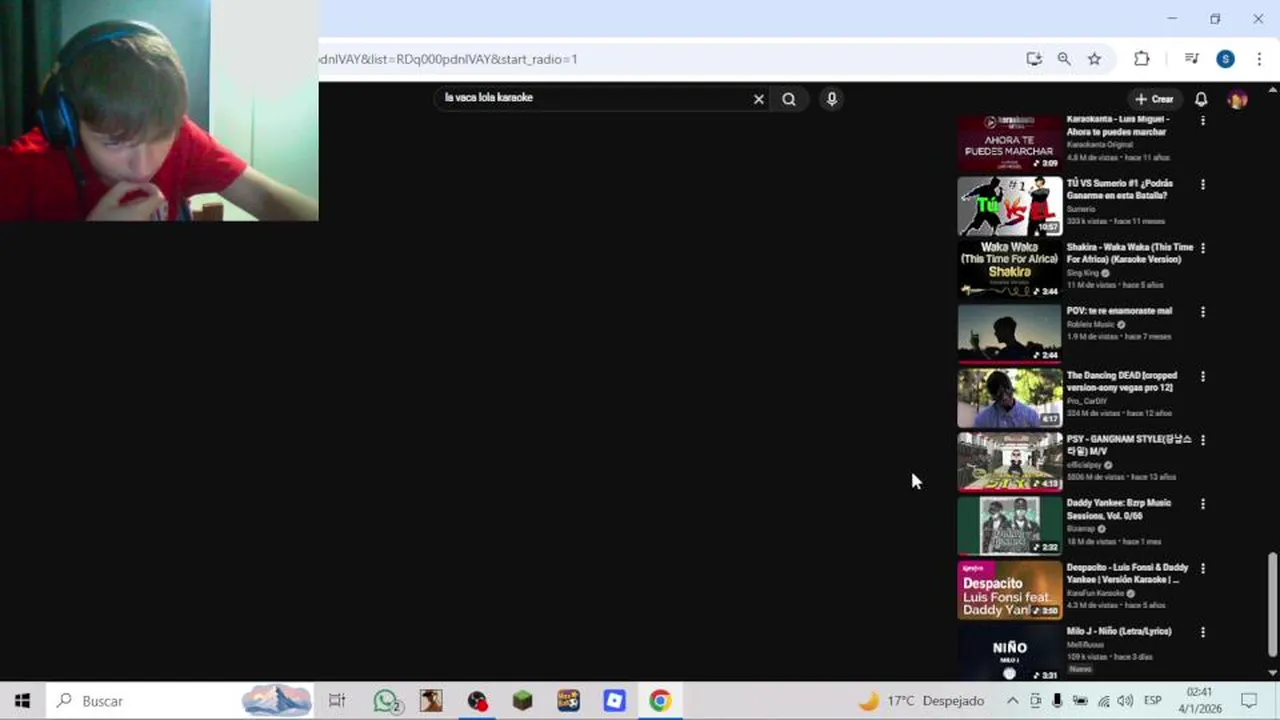
Task: Click title 'The Dancing DEAD [cropped version'
Action: [1121, 381]
